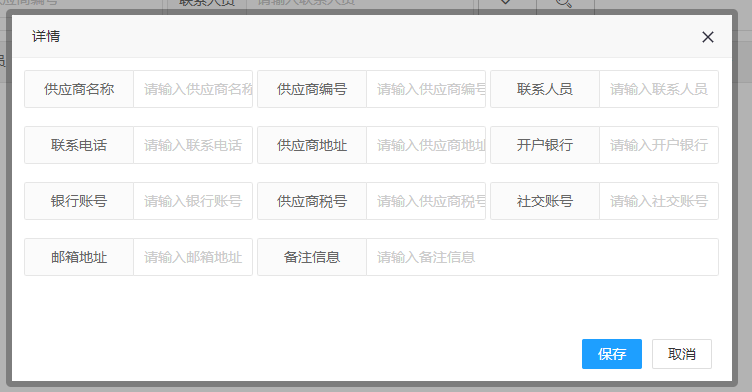Focus the 邮箱地址 input field
Screen dimensions: 752x392
193,257
